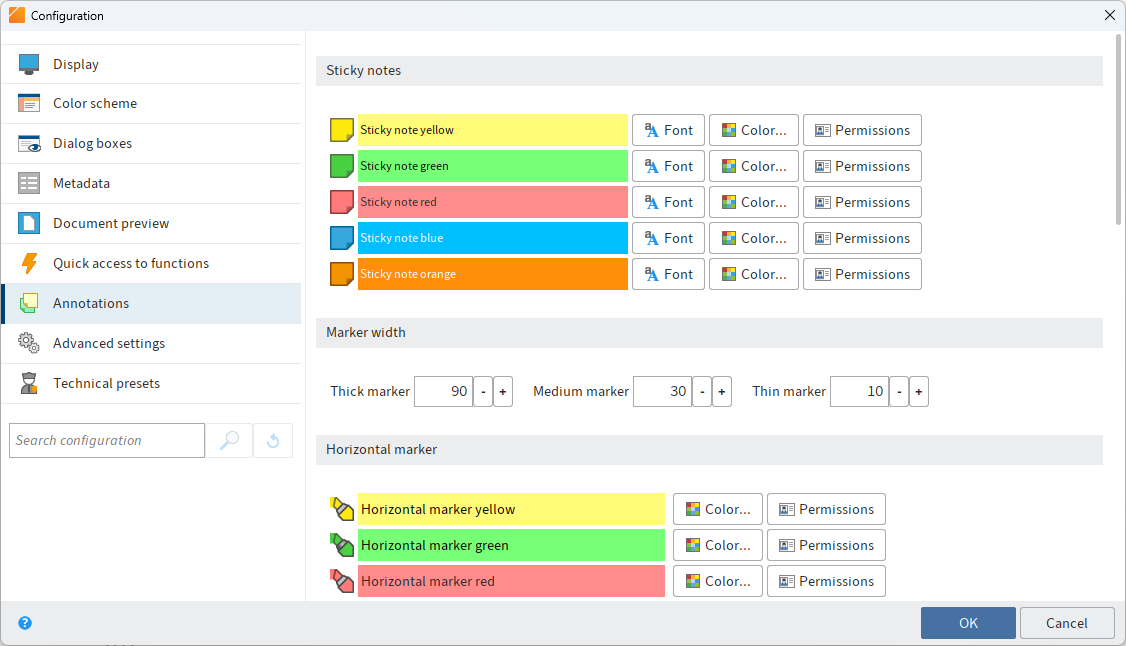
Task: Click the Color scheme palette icon
Action: pyautogui.click(x=28, y=103)
